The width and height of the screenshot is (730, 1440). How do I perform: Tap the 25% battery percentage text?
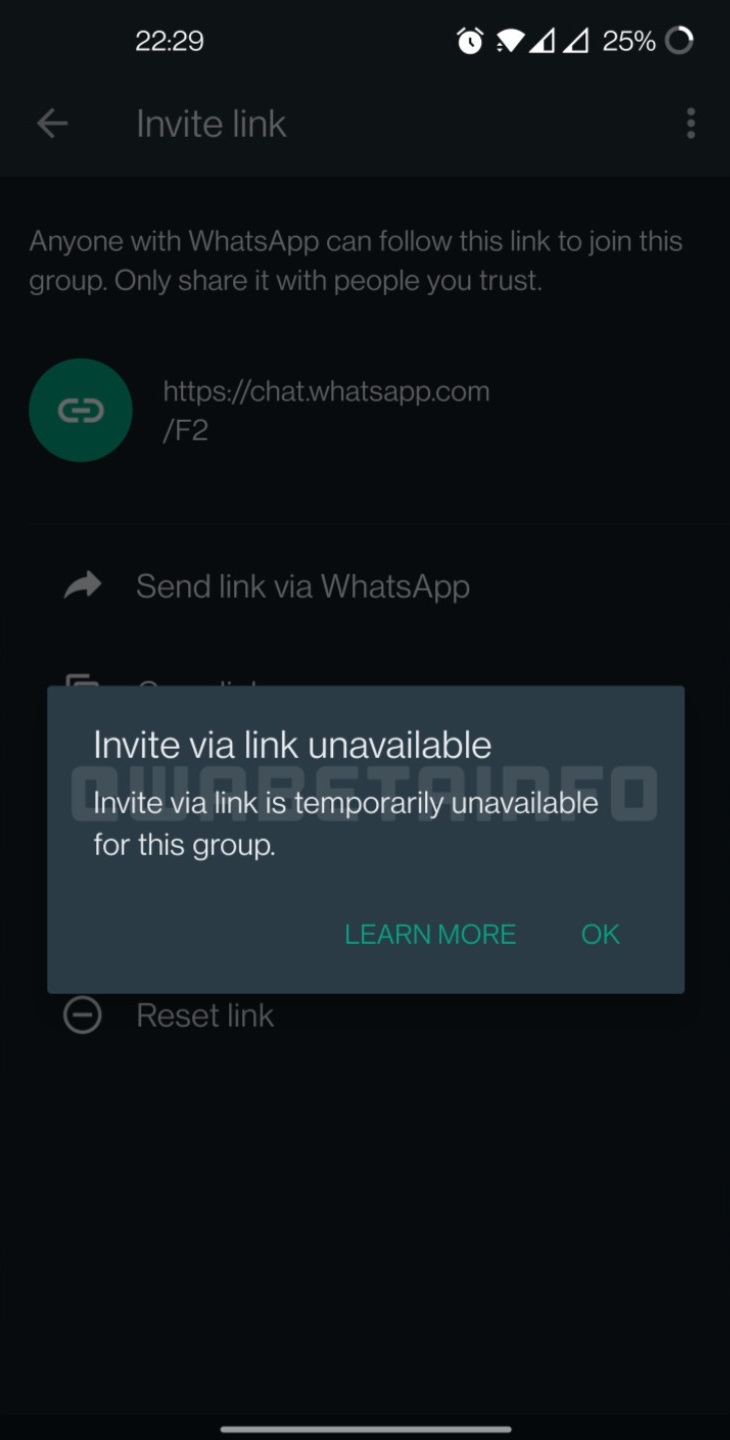(629, 41)
